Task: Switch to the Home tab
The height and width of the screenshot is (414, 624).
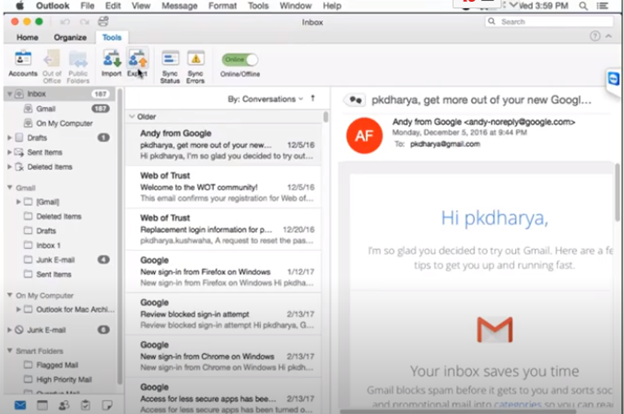Action: click(27, 37)
